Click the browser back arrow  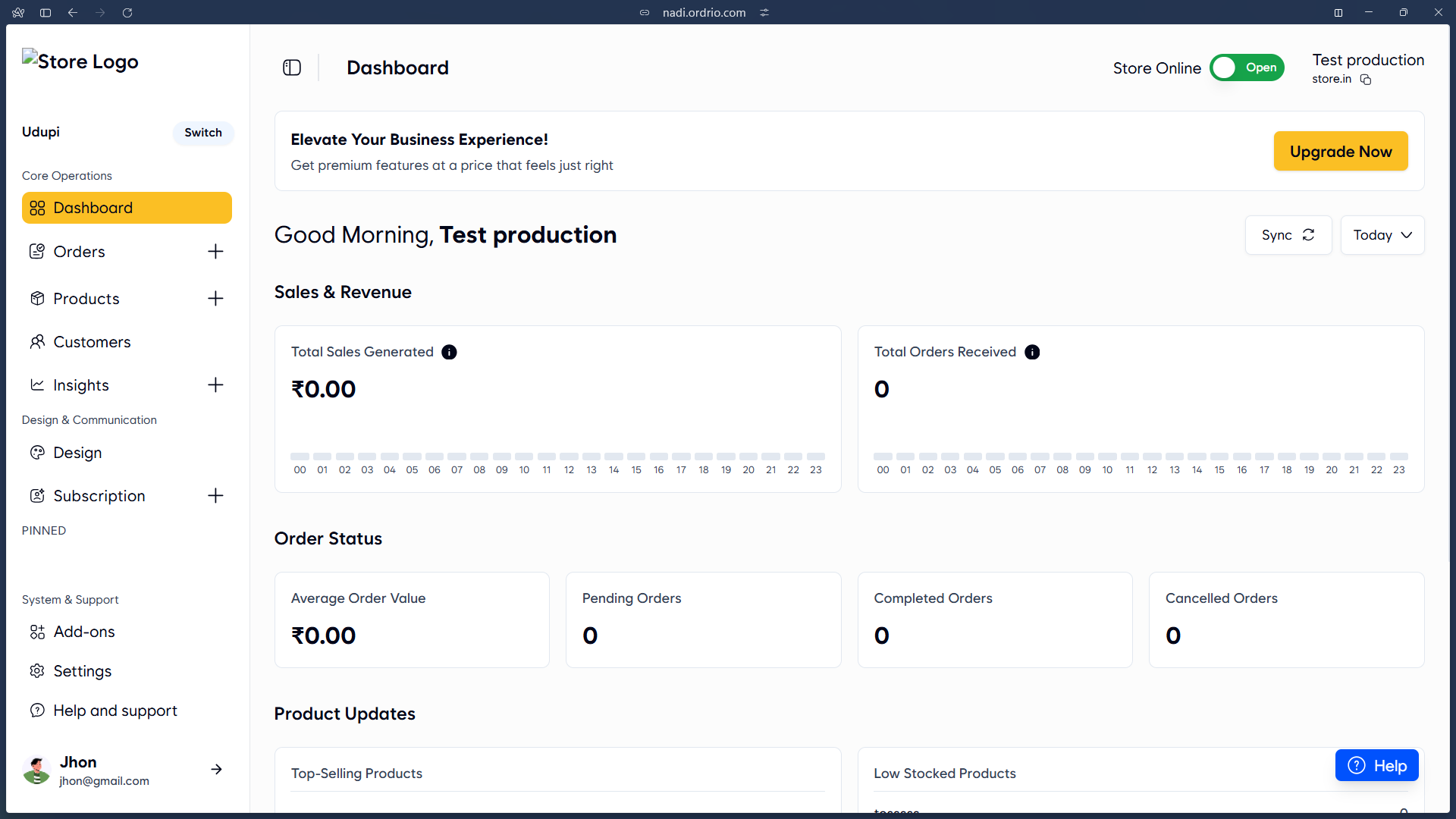[73, 13]
